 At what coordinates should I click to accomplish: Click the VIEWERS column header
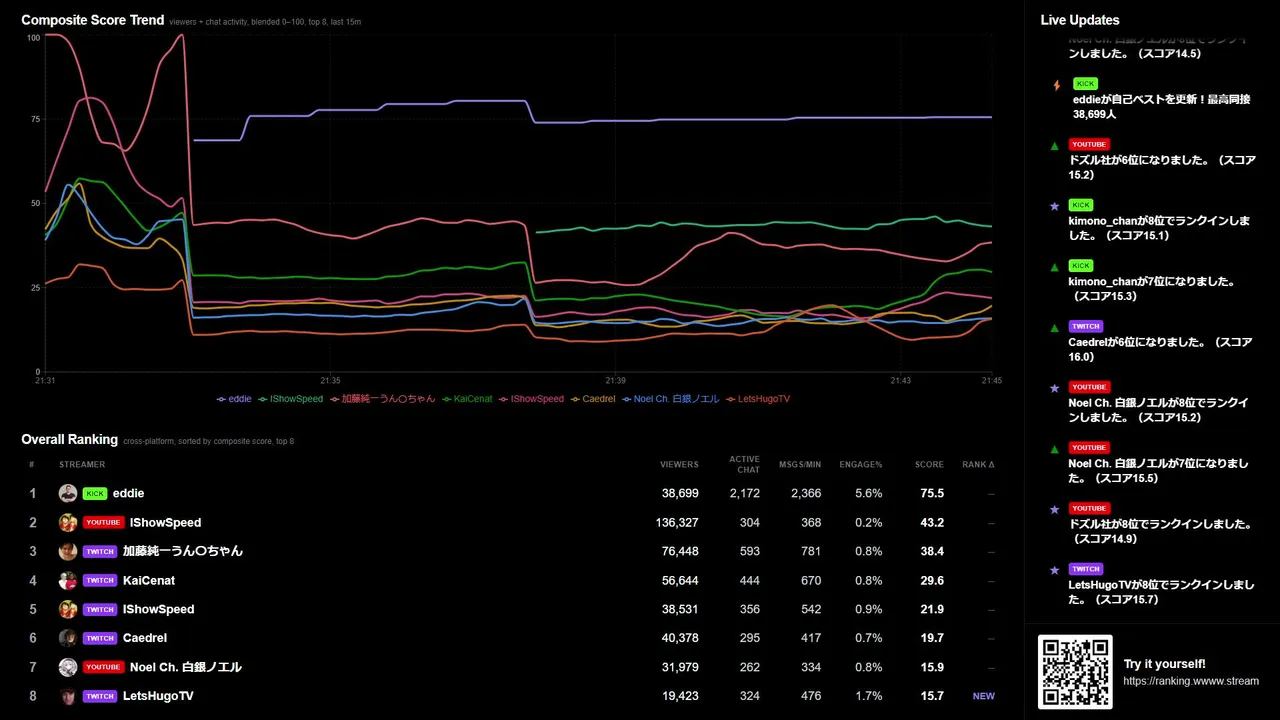[x=679, y=464]
